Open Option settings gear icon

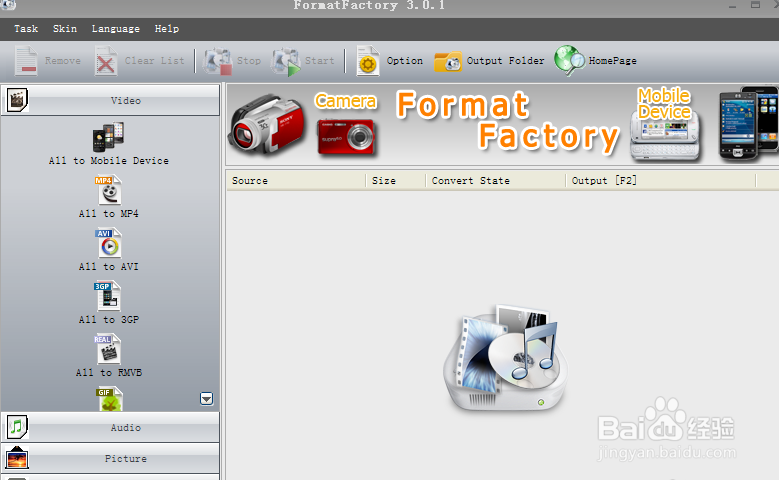368,61
